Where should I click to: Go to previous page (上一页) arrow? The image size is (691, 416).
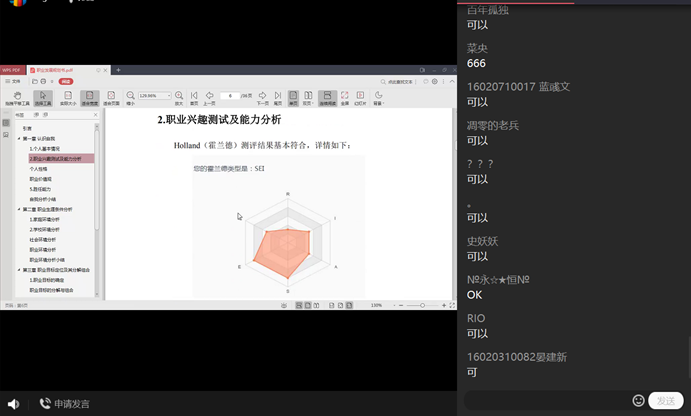(209, 97)
